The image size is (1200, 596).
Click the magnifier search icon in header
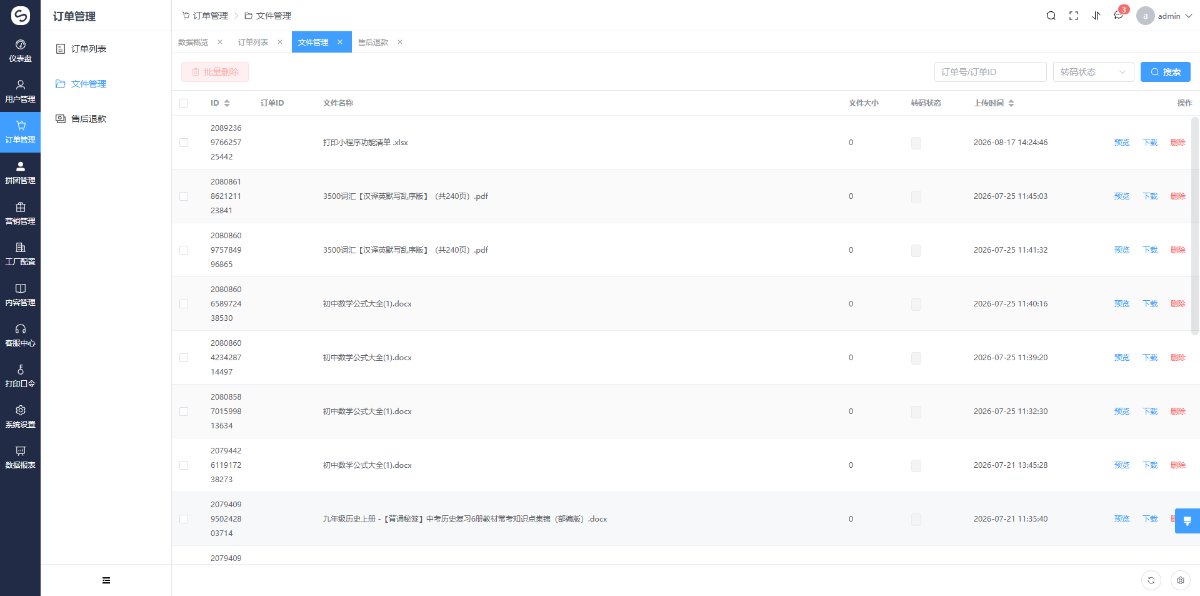pos(1051,15)
